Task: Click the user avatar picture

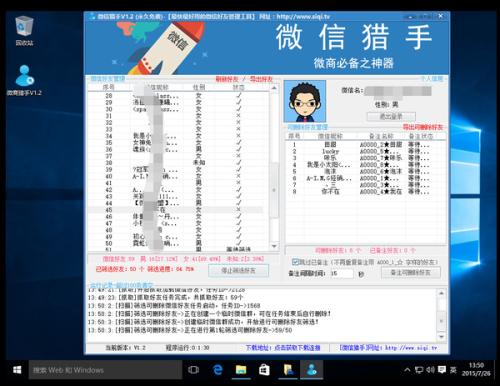Action: click(x=304, y=101)
